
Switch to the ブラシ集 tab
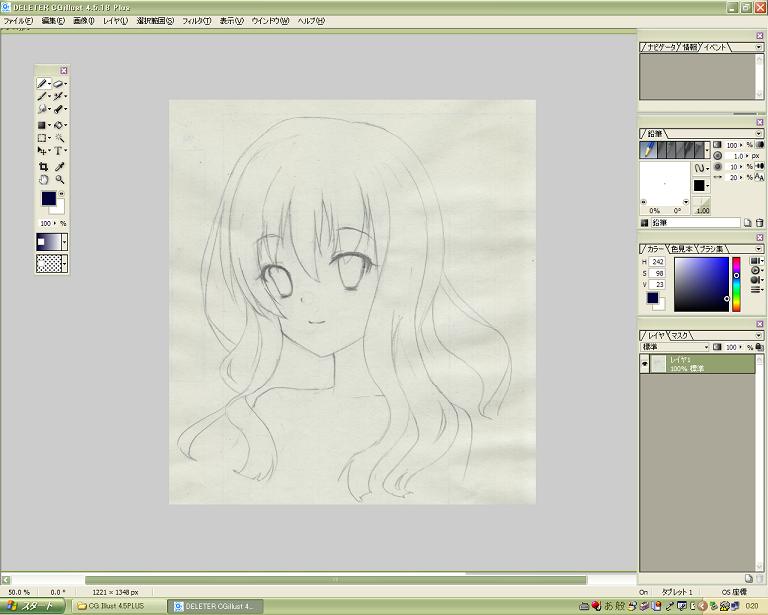pos(711,249)
